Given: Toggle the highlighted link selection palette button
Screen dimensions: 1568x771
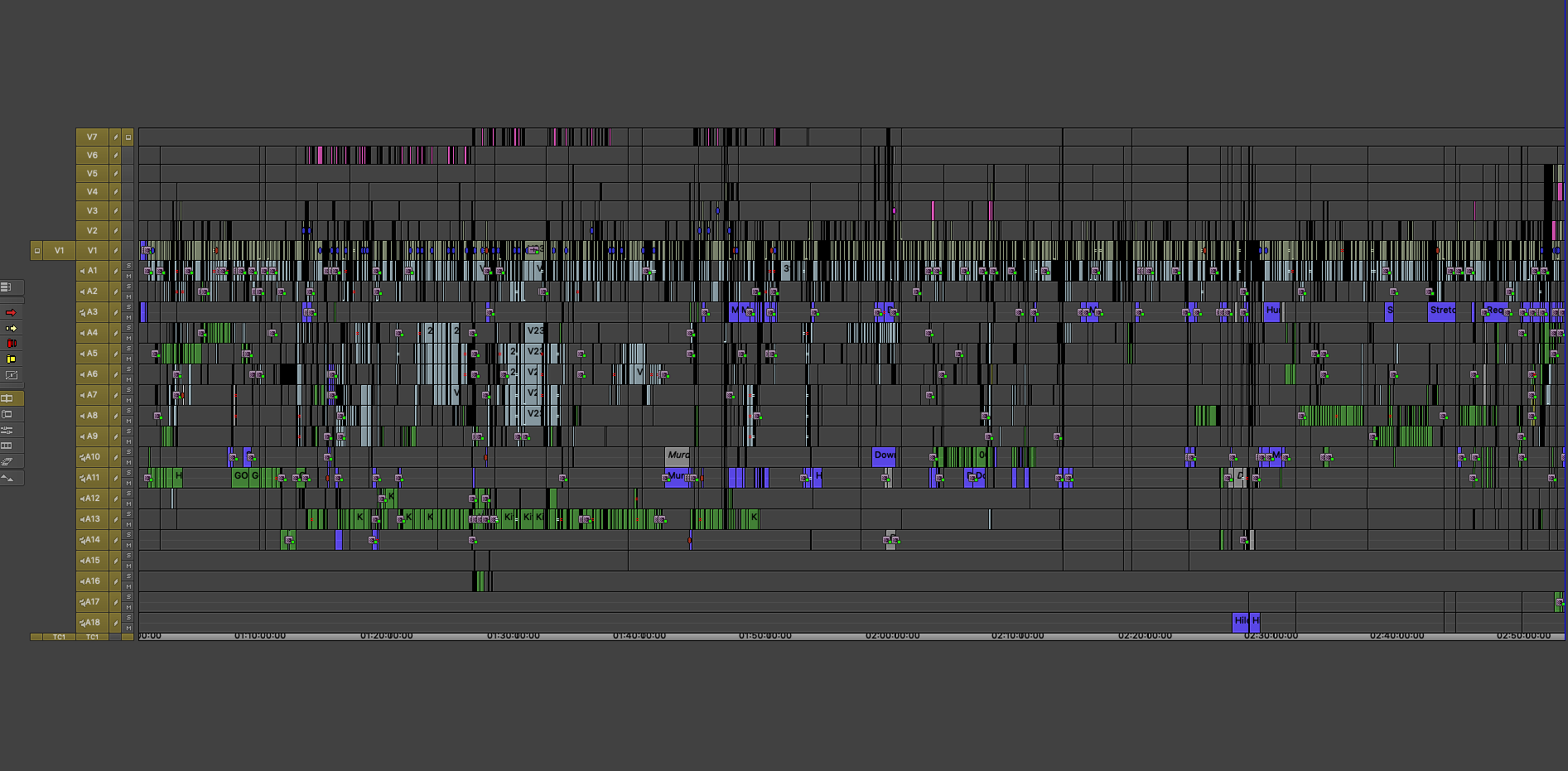Looking at the screenshot, I should pyautogui.click(x=11, y=398).
